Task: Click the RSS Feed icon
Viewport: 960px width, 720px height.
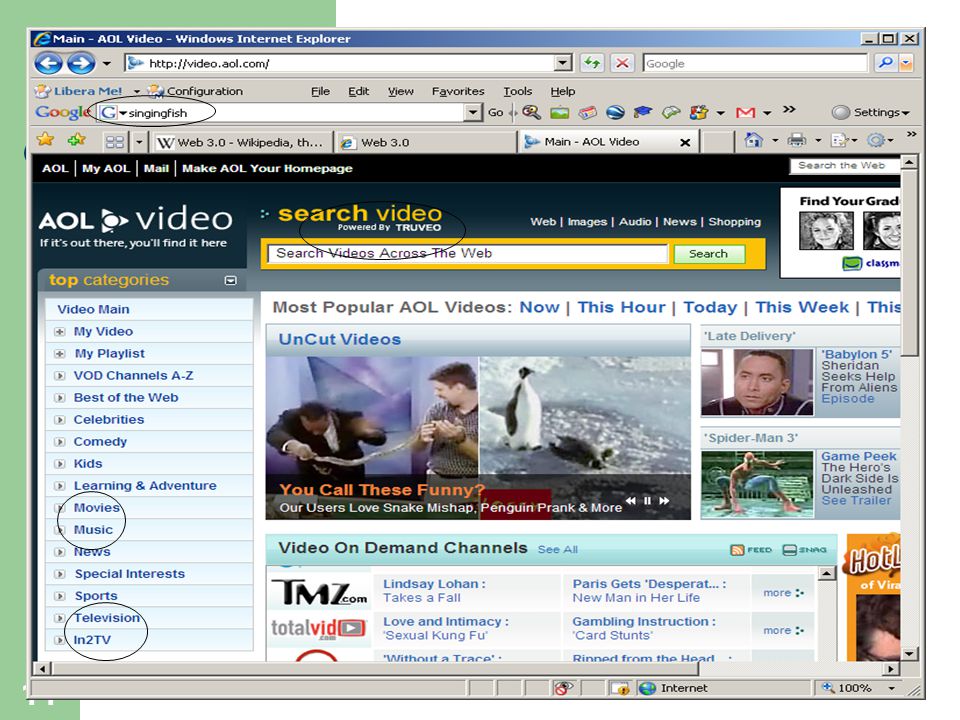Action: point(737,550)
